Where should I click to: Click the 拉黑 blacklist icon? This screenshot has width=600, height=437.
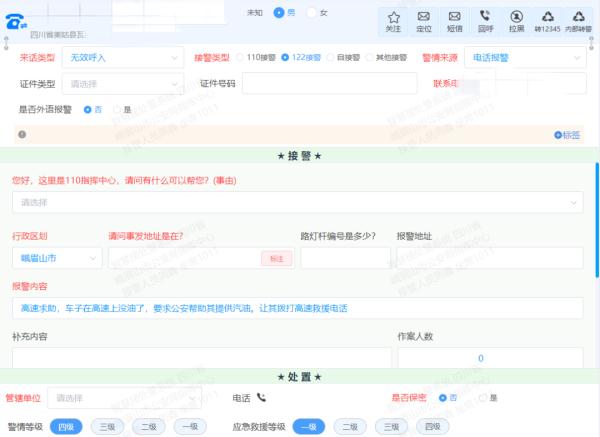pyautogui.click(x=516, y=17)
